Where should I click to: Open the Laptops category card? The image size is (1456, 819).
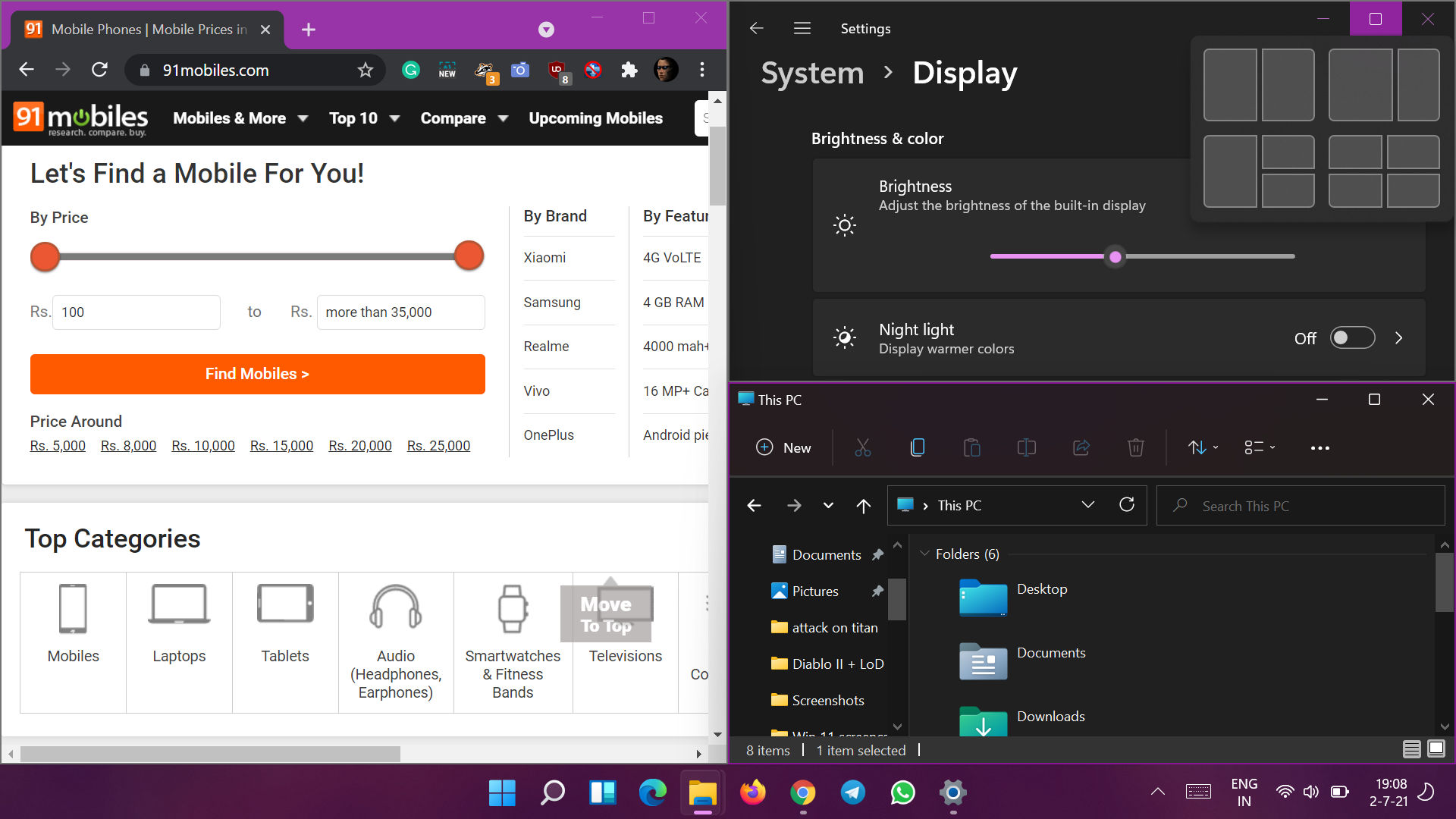179,642
